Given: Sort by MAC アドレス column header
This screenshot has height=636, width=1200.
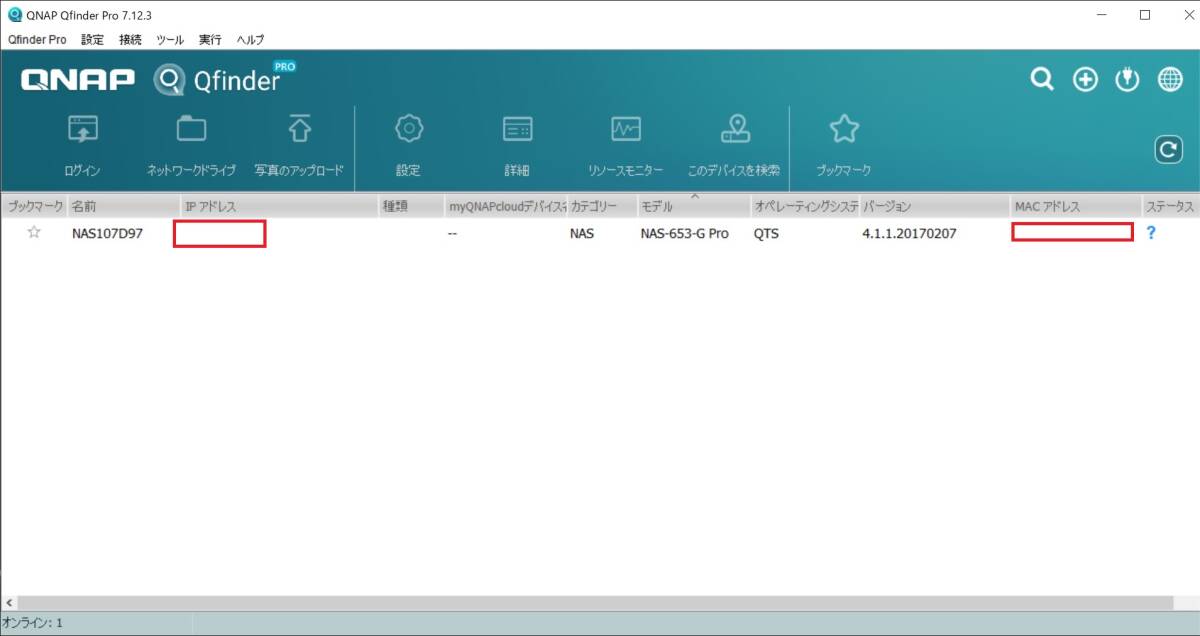Looking at the screenshot, I should click(1076, 206).
